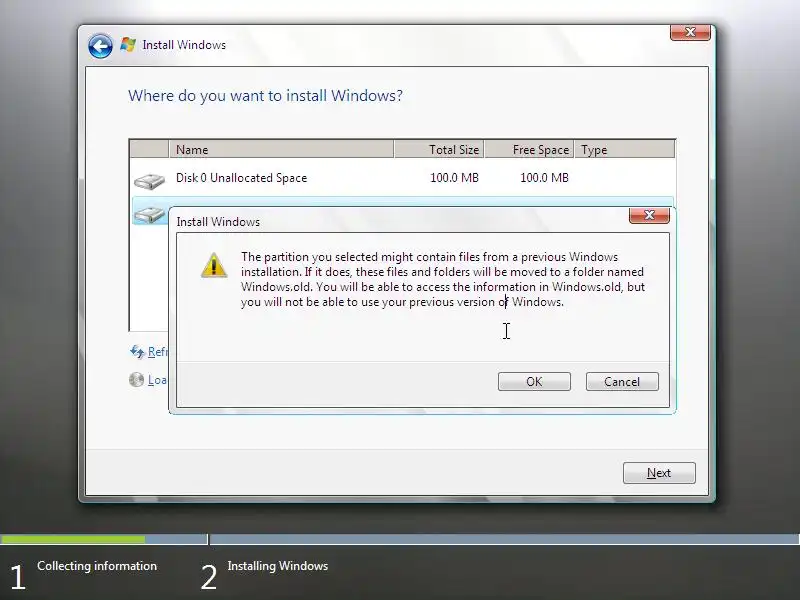Dismiss the warning with Cancel
The width and height of the screenshot is (800, 600).
(622, 382)
